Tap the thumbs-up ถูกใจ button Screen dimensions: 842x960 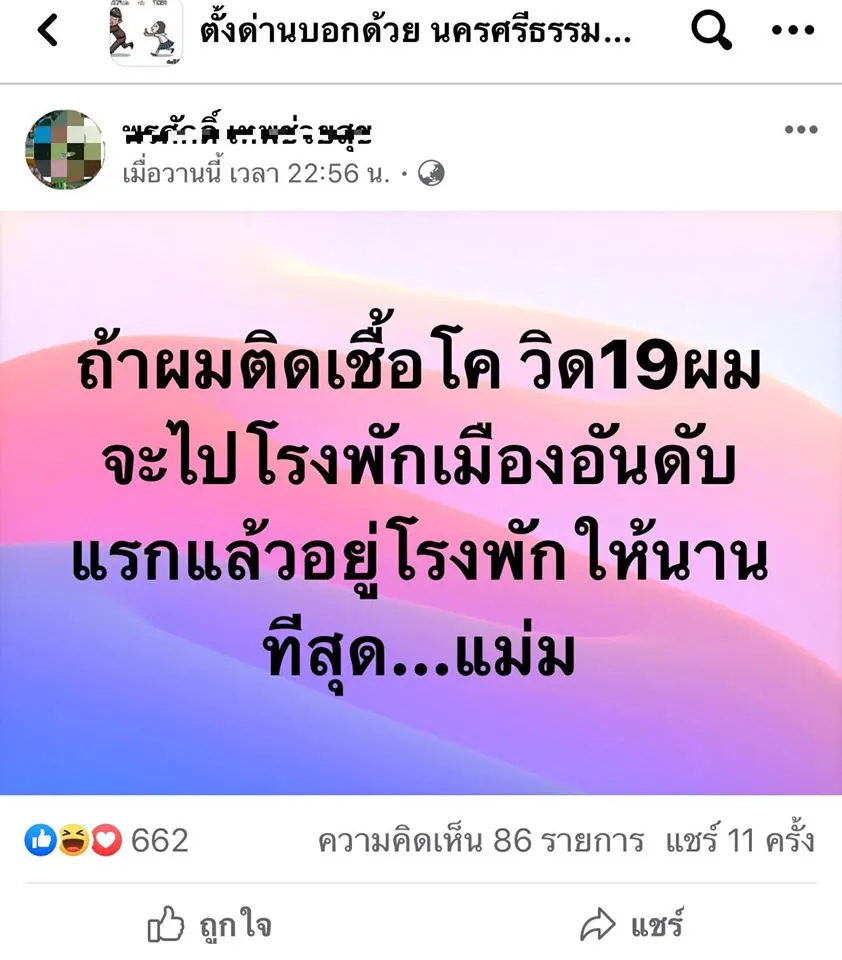209,924
